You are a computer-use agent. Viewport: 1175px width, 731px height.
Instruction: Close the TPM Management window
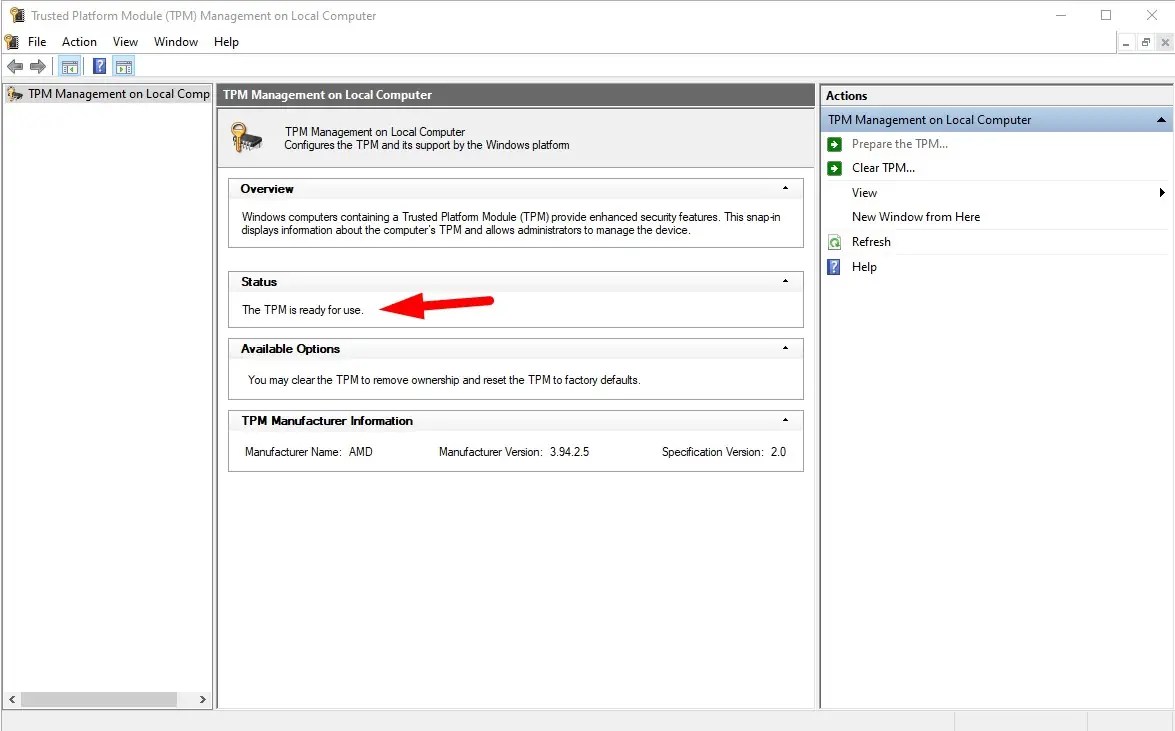[1152, 15]
